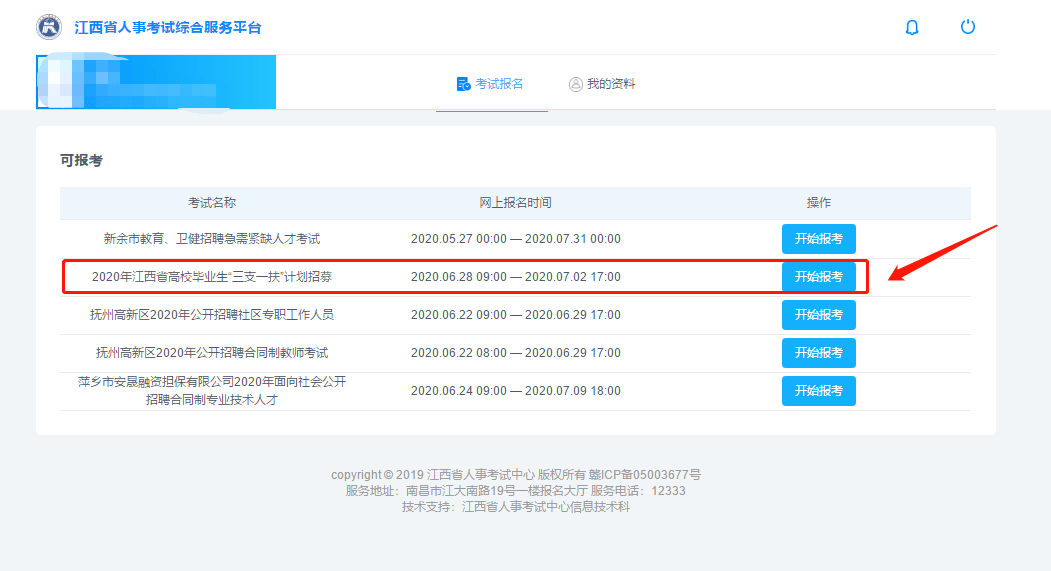The height and width of the screenshot is (571, 1051).
Task: Start registration for 新余市教育、卫健招聘 exam
Action: [818, 239]
